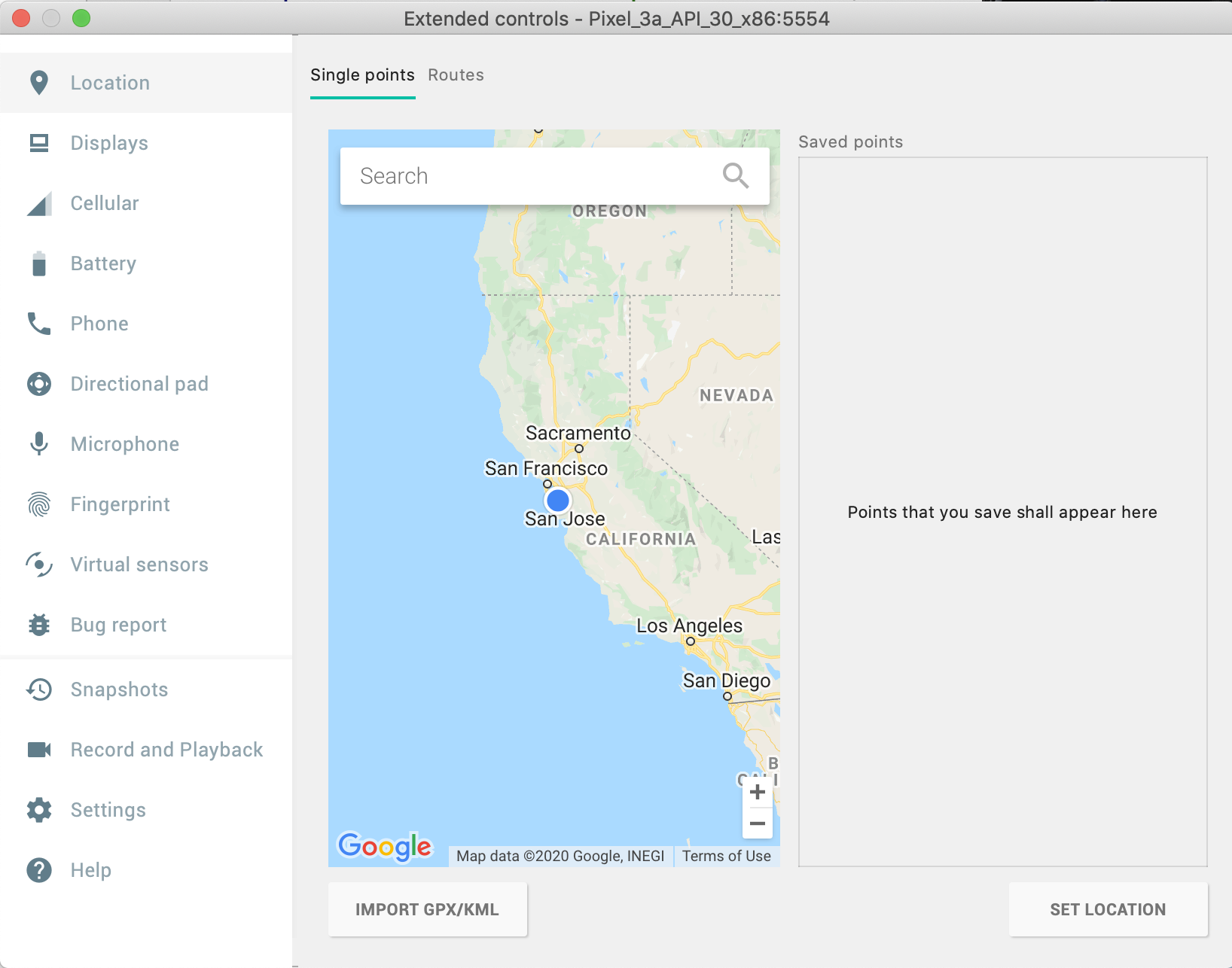Click the SET LOCATION button
The image size is (1232, 968).
1107,909
